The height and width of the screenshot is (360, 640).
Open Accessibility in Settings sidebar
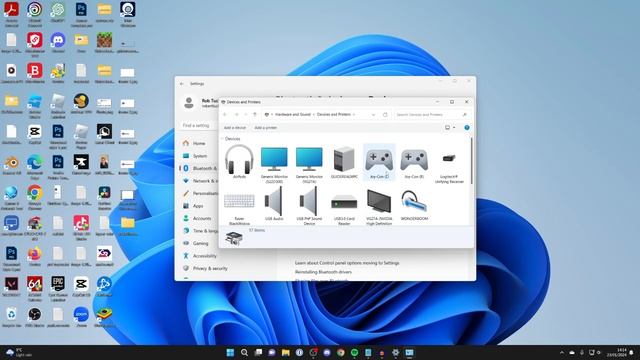pyautogui.click(x=204, y=256)
